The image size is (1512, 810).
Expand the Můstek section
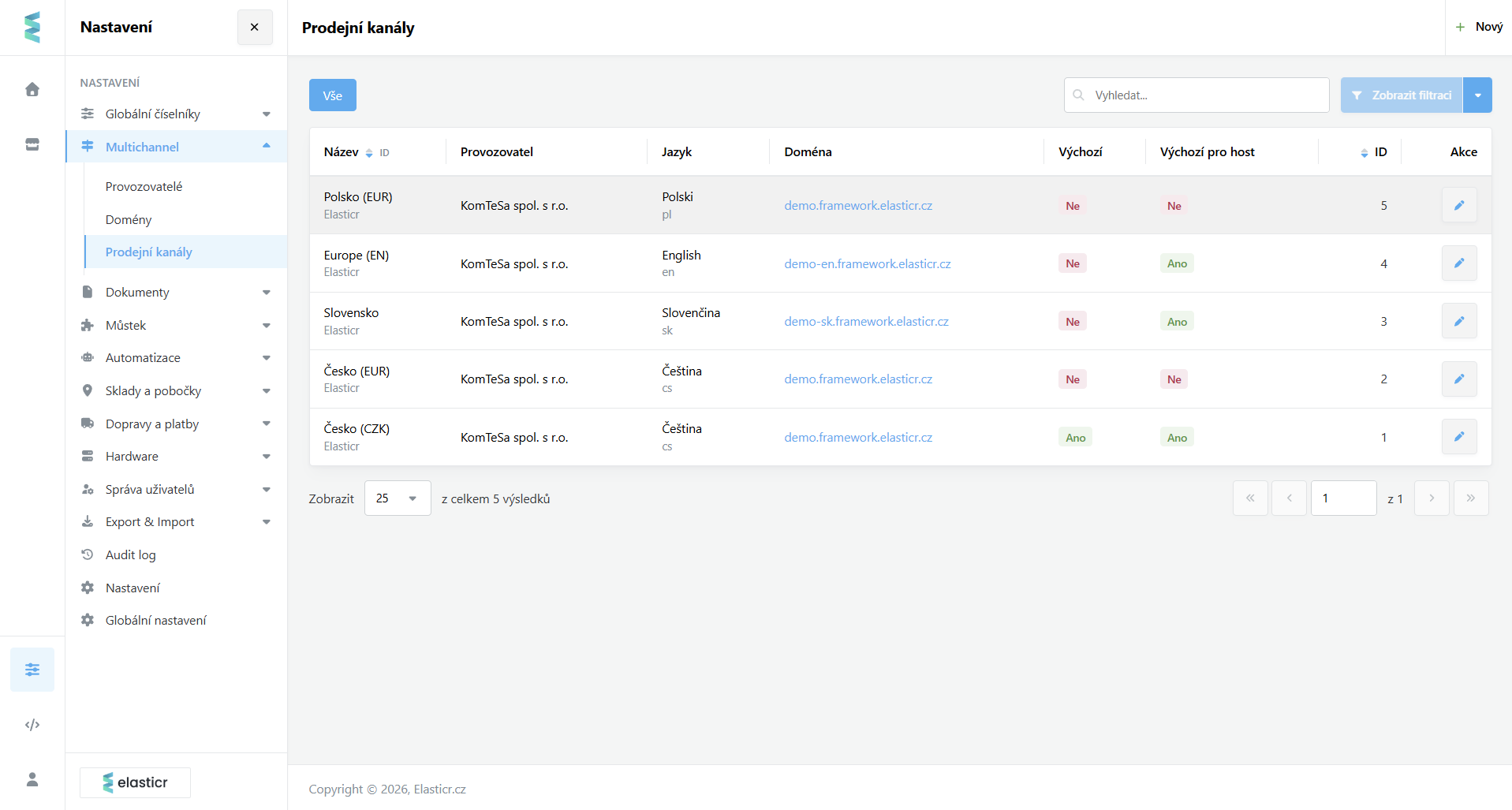(x=177, y=326)
